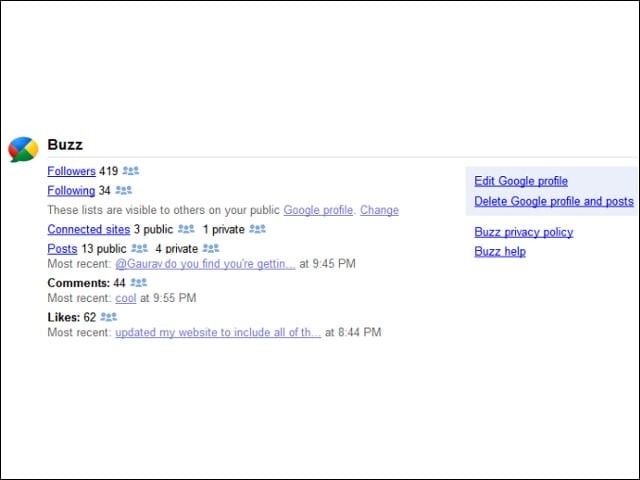Open the Following link
This screenshot has height=480, width=640.
click(x=71, y=191)
